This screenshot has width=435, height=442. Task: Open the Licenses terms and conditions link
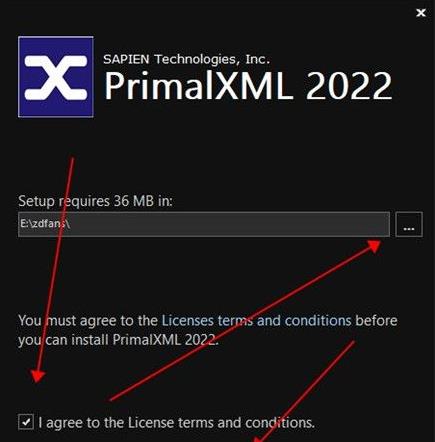(x=256, y=321)
